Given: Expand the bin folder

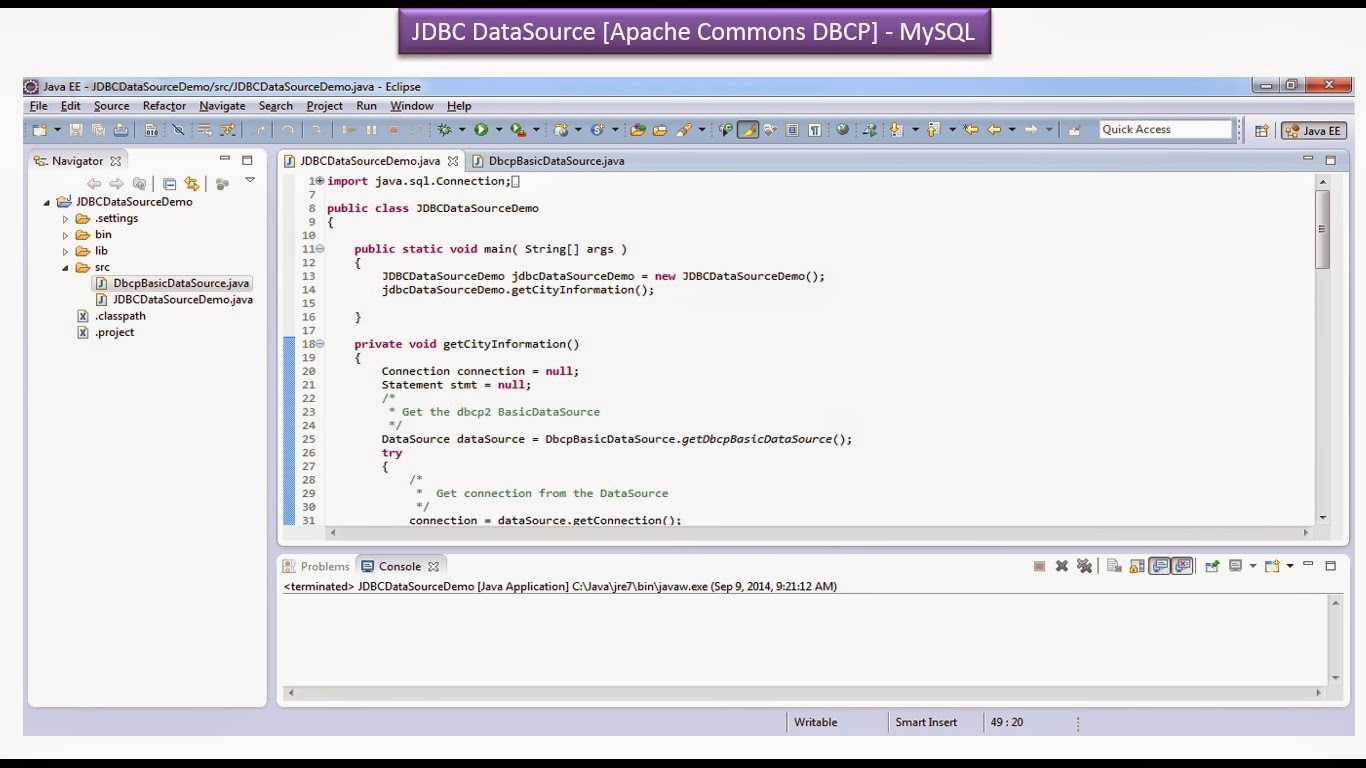Looking at the screenshot, I should tap(66, 234).
